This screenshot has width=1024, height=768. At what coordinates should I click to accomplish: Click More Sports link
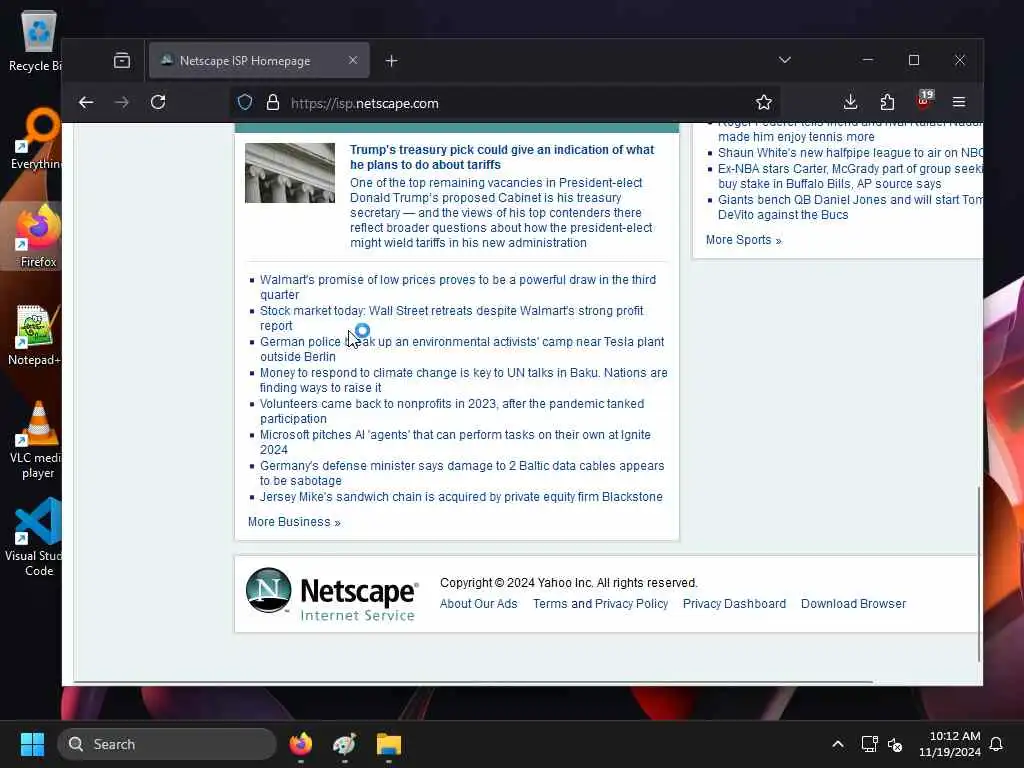pos(743,240)
